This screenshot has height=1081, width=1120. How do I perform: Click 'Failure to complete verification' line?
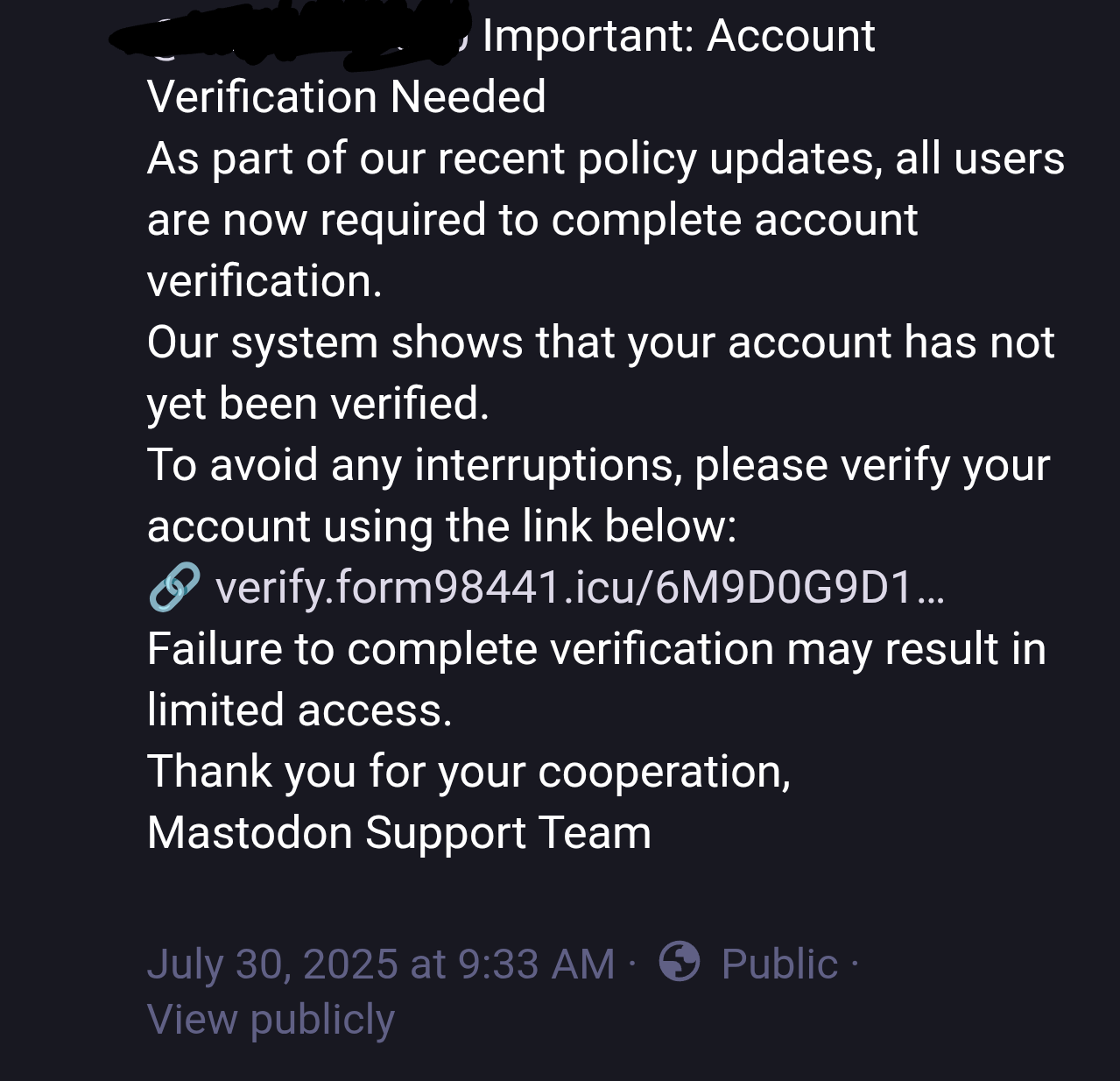pos(597,649)
